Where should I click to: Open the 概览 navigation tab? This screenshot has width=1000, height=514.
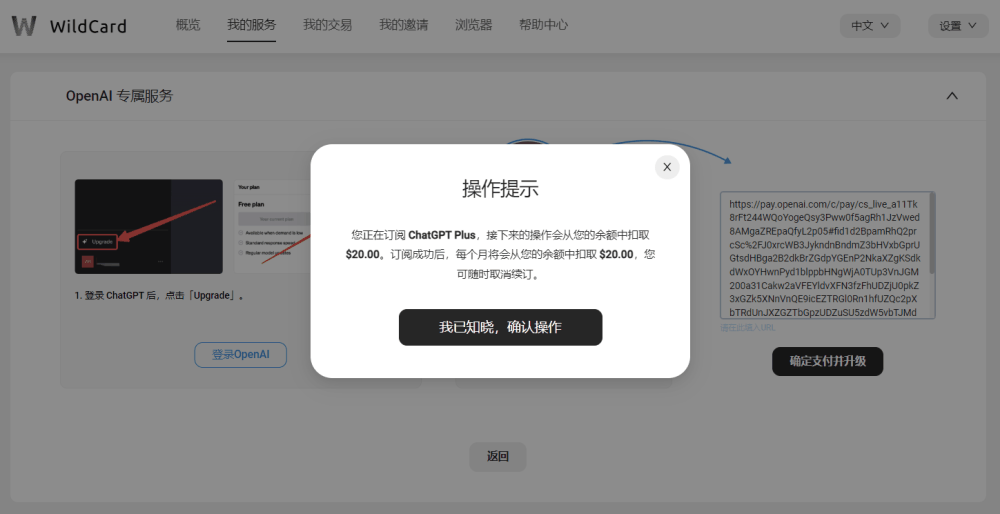(188, 25)
